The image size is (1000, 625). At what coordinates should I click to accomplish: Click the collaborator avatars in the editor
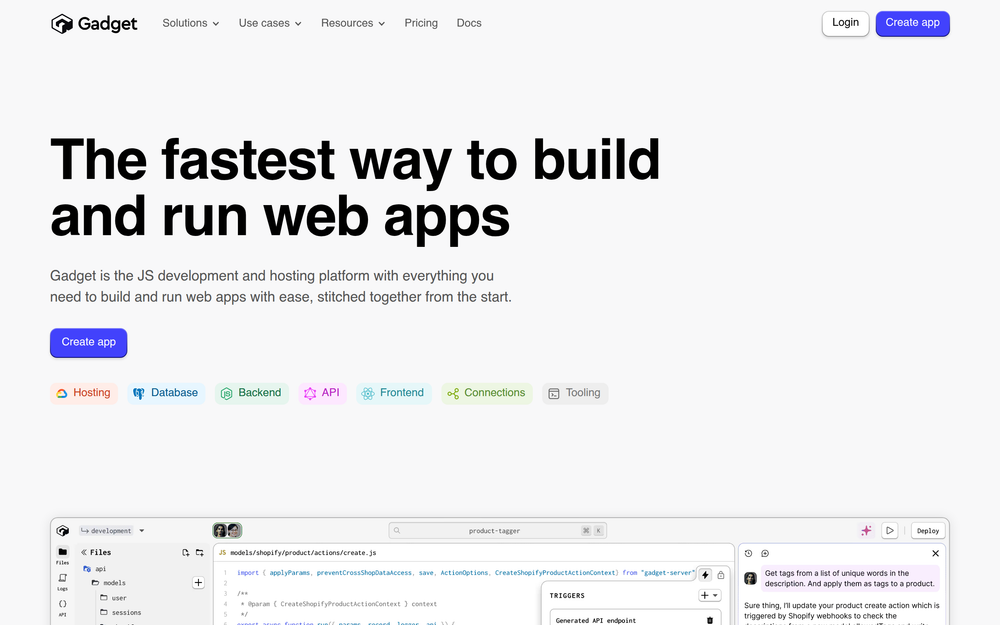tap(227, 531)
